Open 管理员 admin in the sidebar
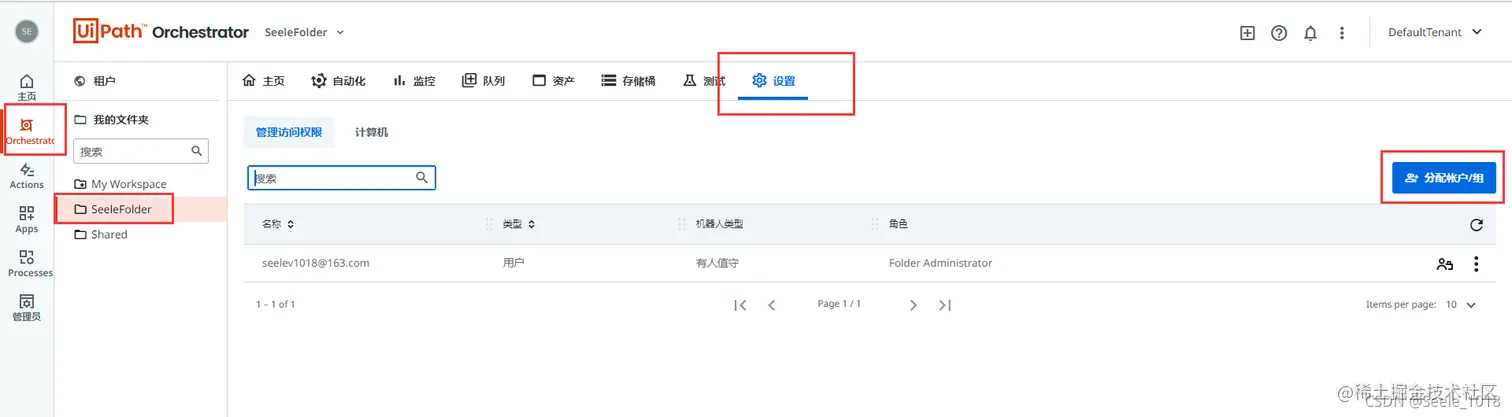Viewport: 1512px width, 417px height. (x=27, y=308)
